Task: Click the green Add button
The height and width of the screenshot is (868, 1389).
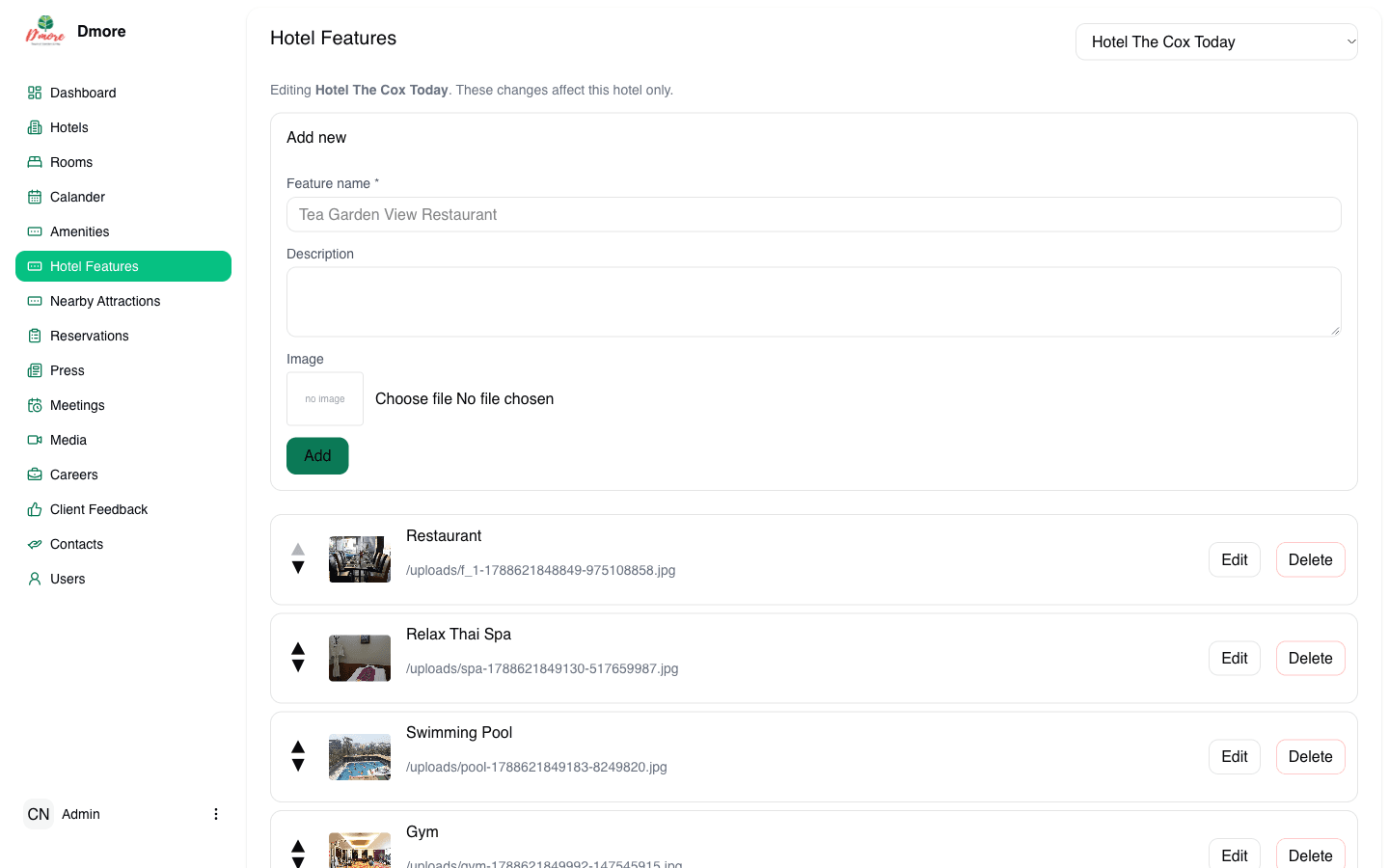Action: click(x=317, y=455)
